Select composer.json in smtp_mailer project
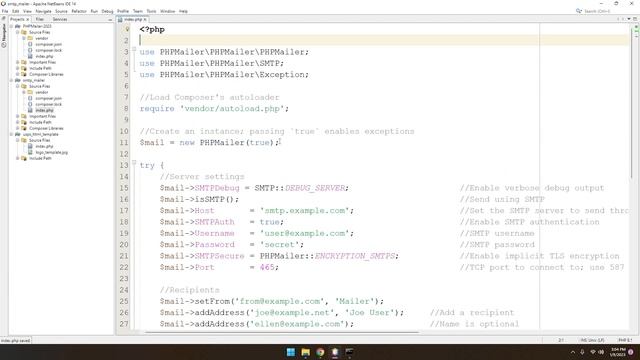Screen dimensions: 640x360 [x=48, y=98]
